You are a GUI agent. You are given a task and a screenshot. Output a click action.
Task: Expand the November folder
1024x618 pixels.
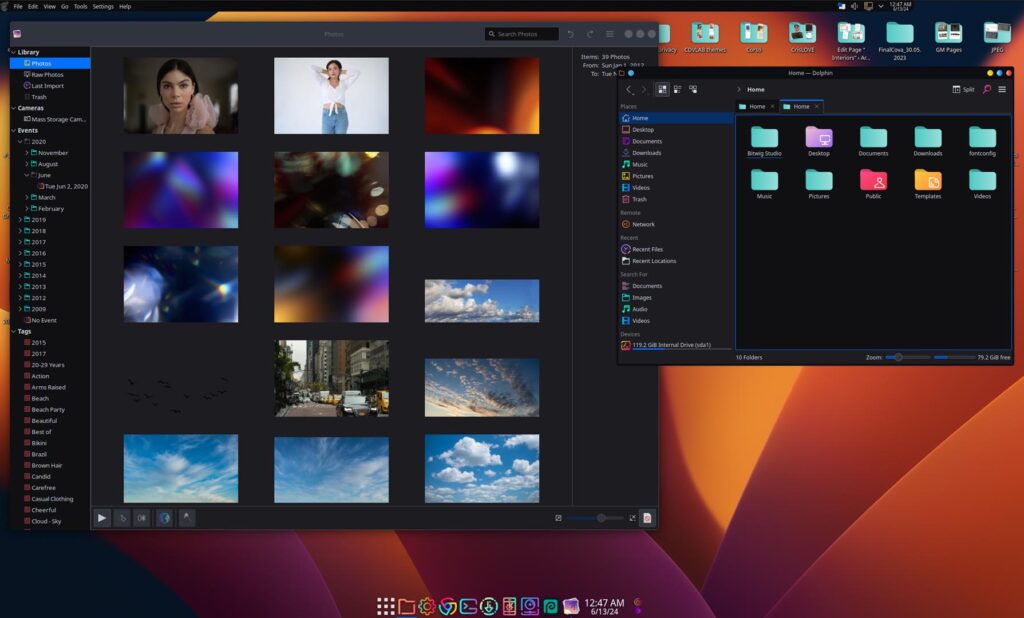(x=29, y=152)
